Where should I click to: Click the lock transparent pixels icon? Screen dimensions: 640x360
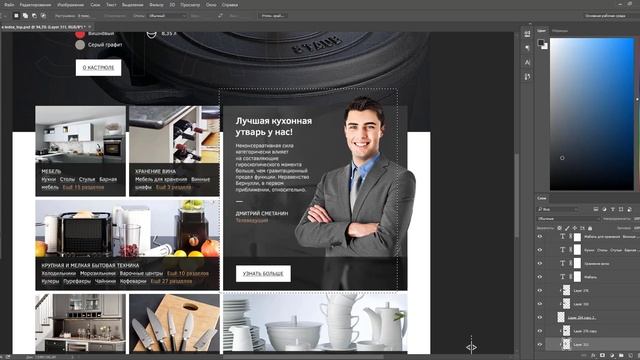coord(559,228)
